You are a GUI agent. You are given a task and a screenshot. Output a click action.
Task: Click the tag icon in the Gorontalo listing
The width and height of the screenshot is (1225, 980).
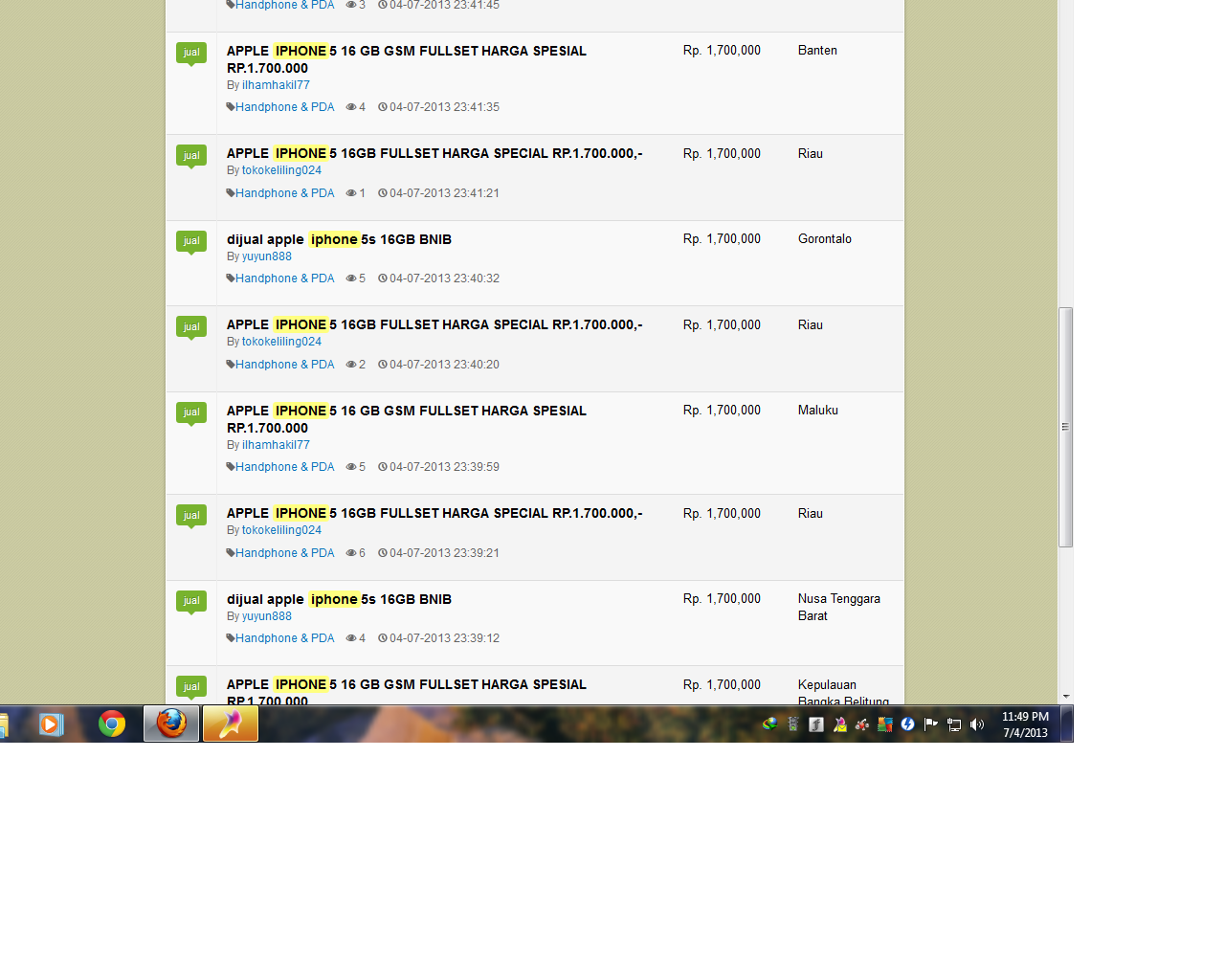[231, 278]
